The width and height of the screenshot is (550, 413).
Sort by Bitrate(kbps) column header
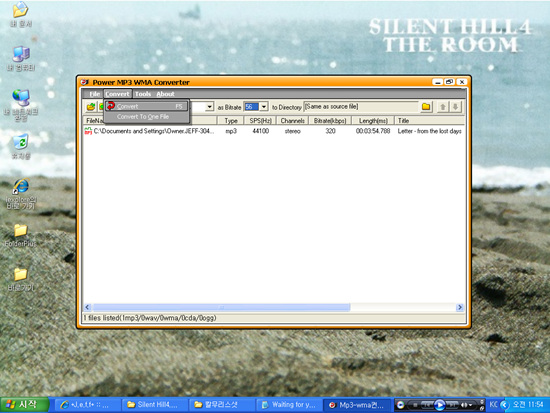point(330,121)
